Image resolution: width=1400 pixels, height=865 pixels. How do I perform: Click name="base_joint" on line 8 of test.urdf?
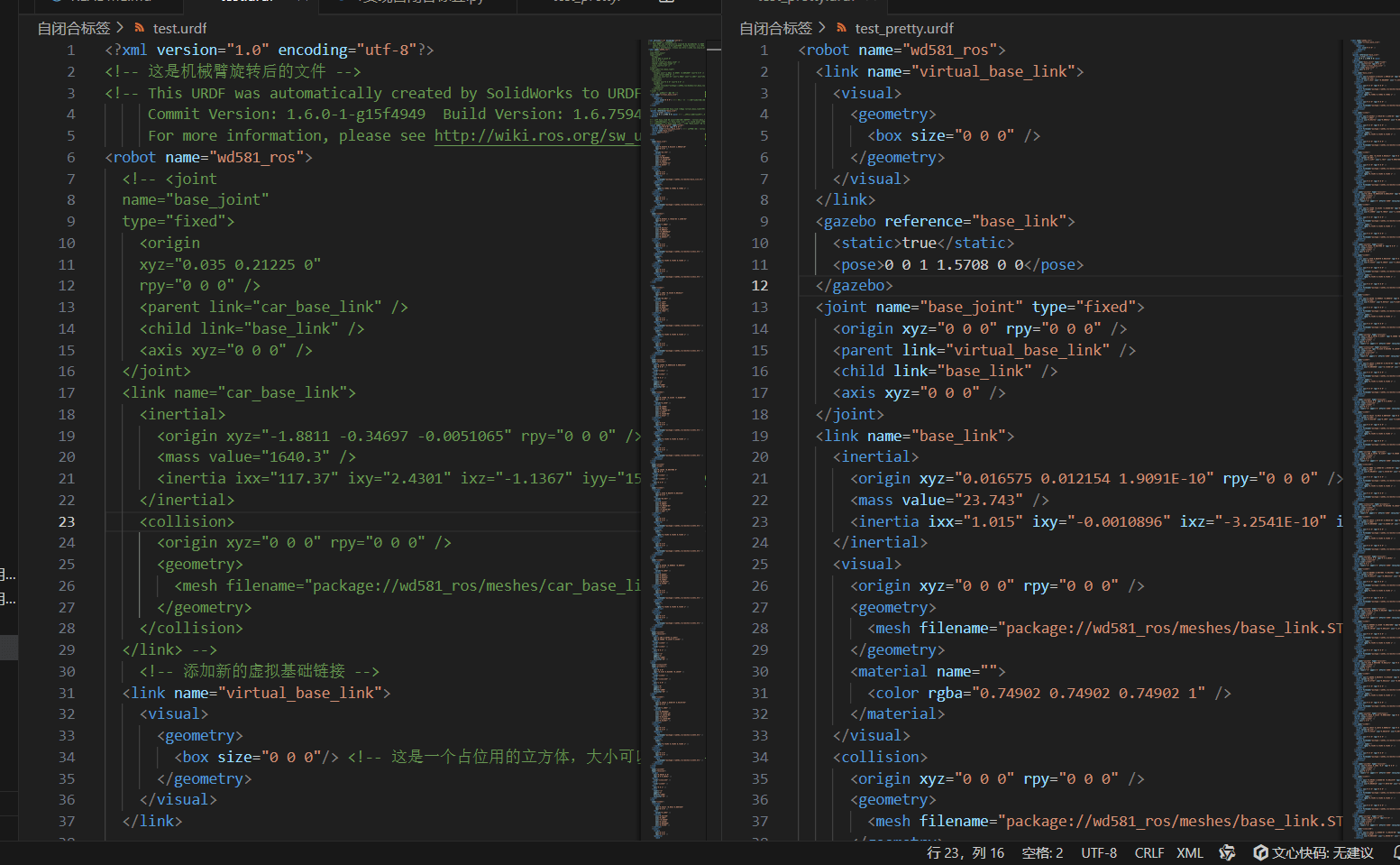196,200
